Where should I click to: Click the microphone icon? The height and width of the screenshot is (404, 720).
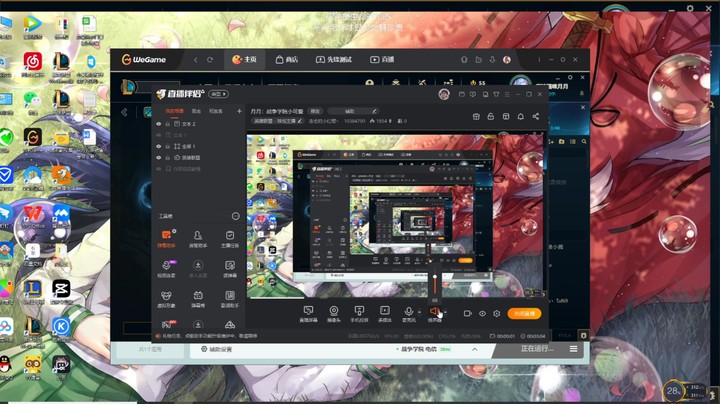point(408,311)
